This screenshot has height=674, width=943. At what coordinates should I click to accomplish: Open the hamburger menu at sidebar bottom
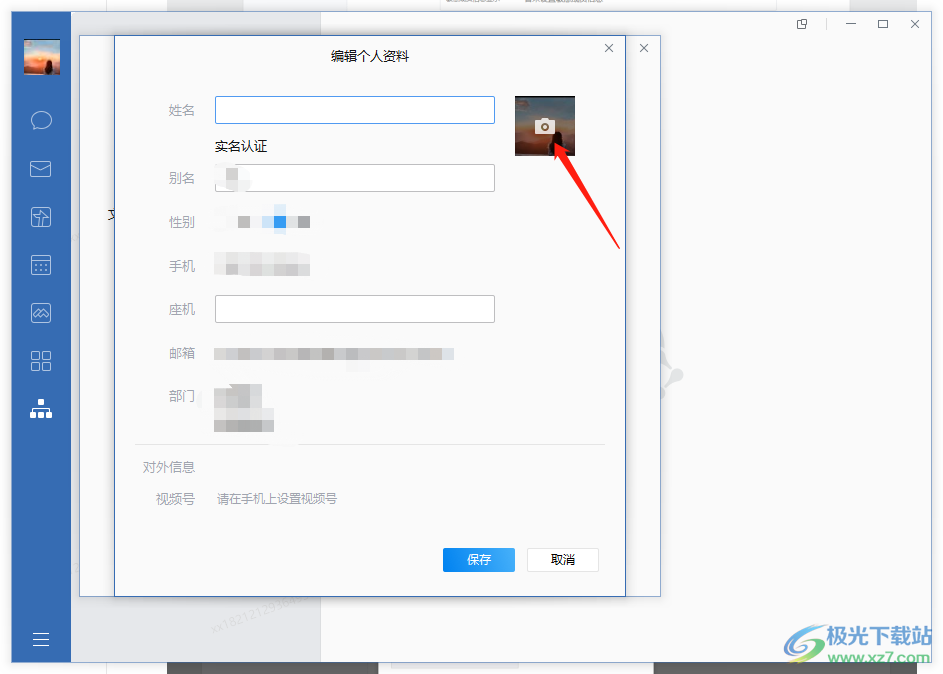[40, 638]
